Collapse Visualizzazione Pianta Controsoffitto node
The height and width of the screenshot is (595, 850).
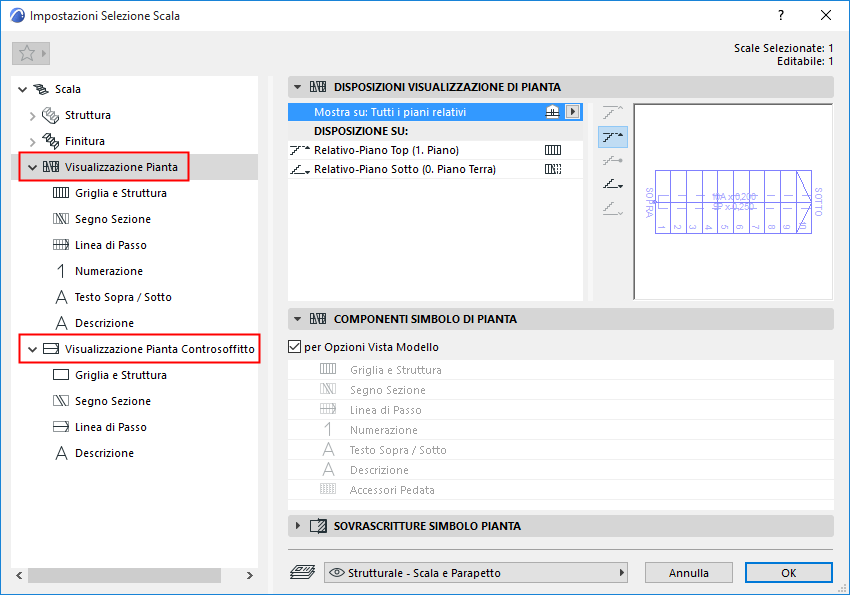(33, 350)
